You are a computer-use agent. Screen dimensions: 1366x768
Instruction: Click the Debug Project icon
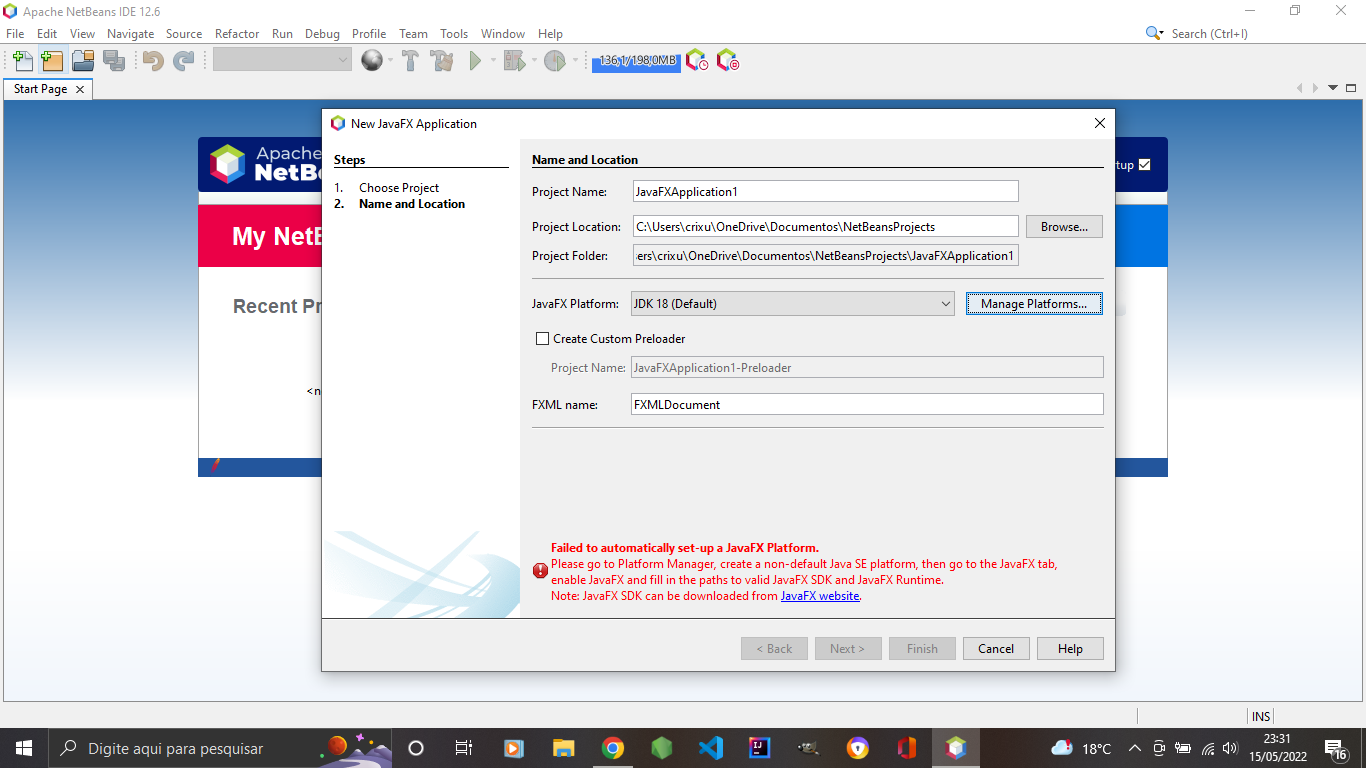point(514,61)
